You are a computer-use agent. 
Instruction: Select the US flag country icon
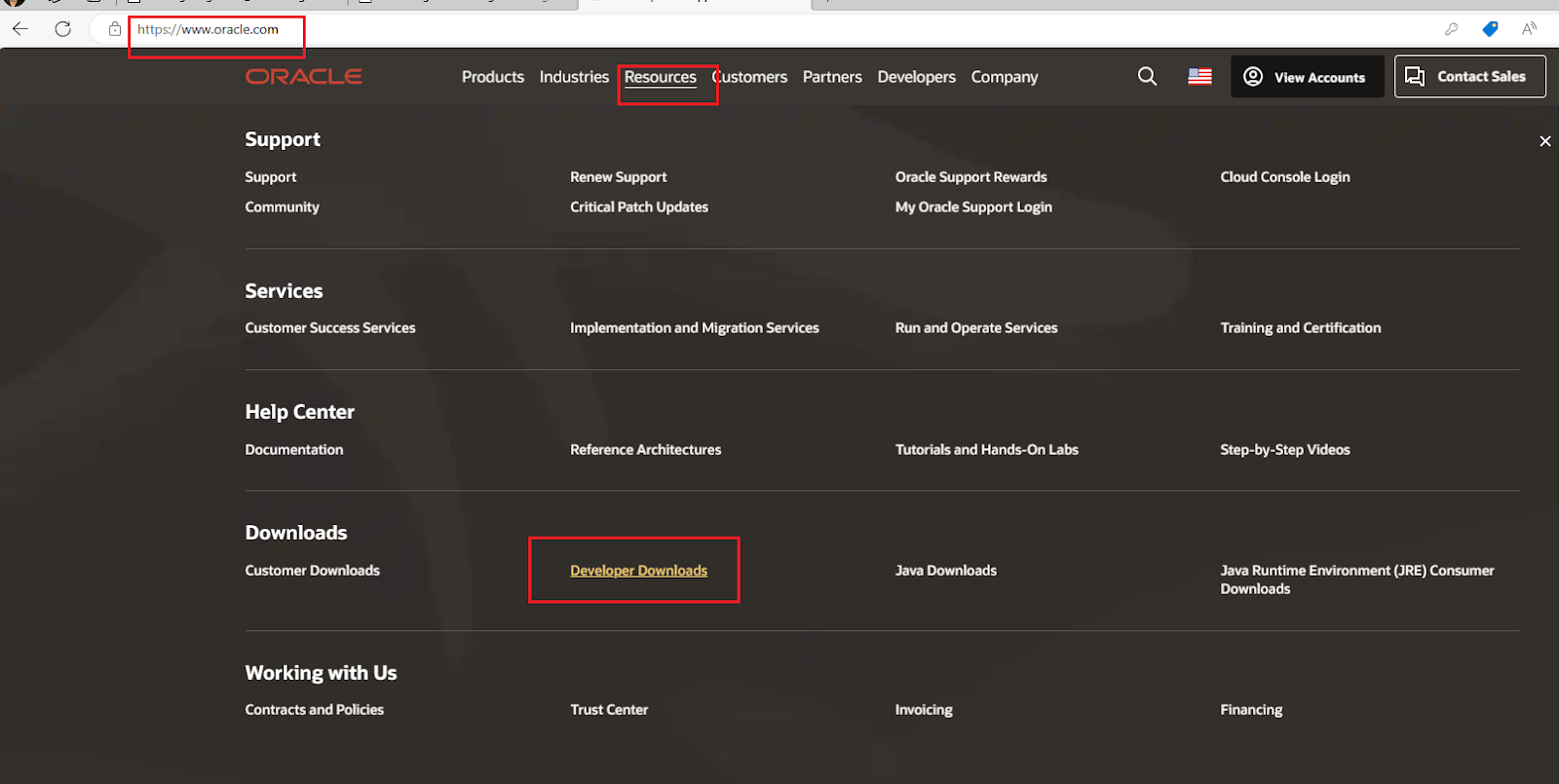tap(1199, 76)
